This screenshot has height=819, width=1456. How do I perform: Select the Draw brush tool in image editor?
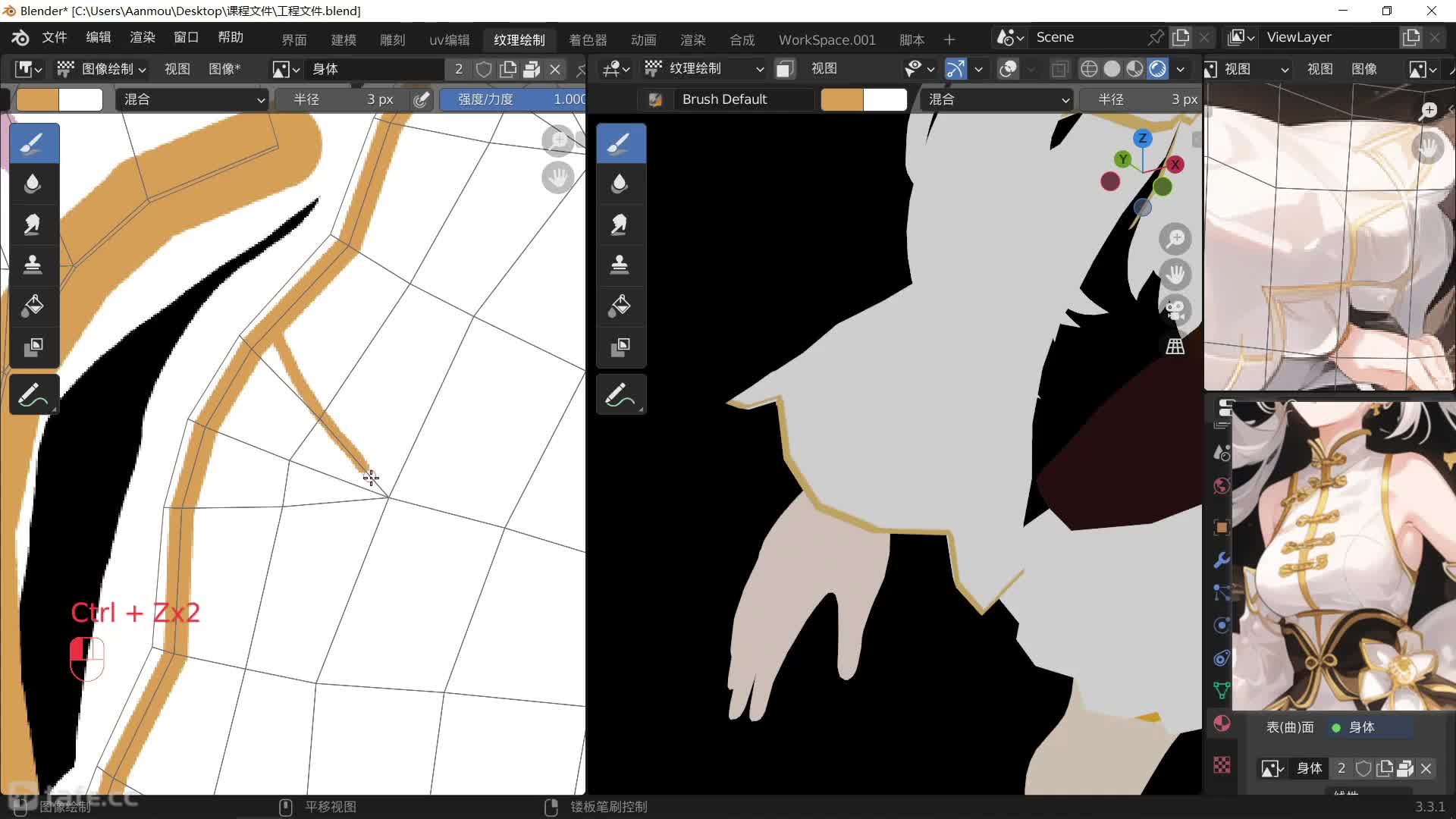tap(33, 143)
